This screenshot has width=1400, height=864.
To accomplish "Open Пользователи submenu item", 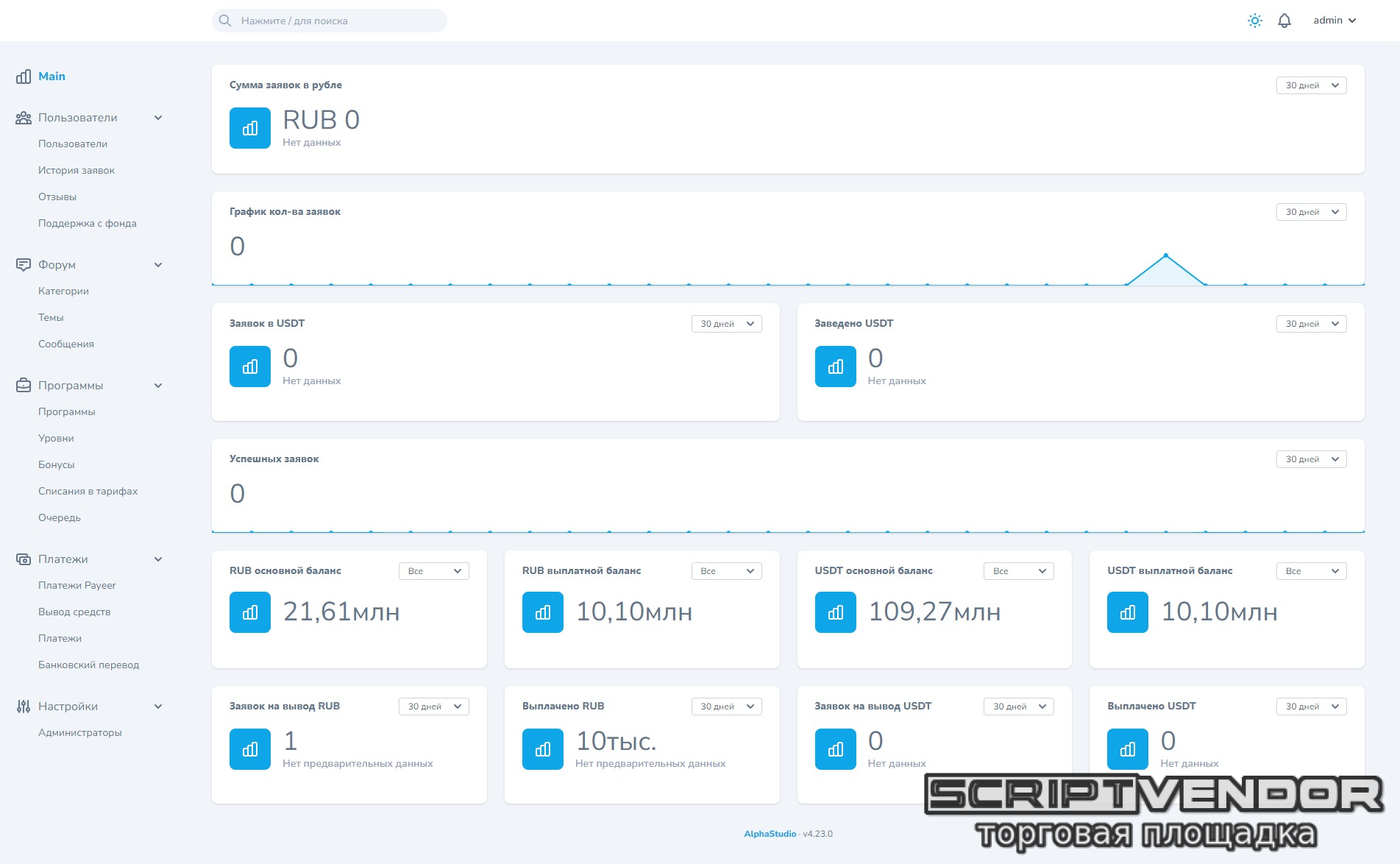I will 73,144.
